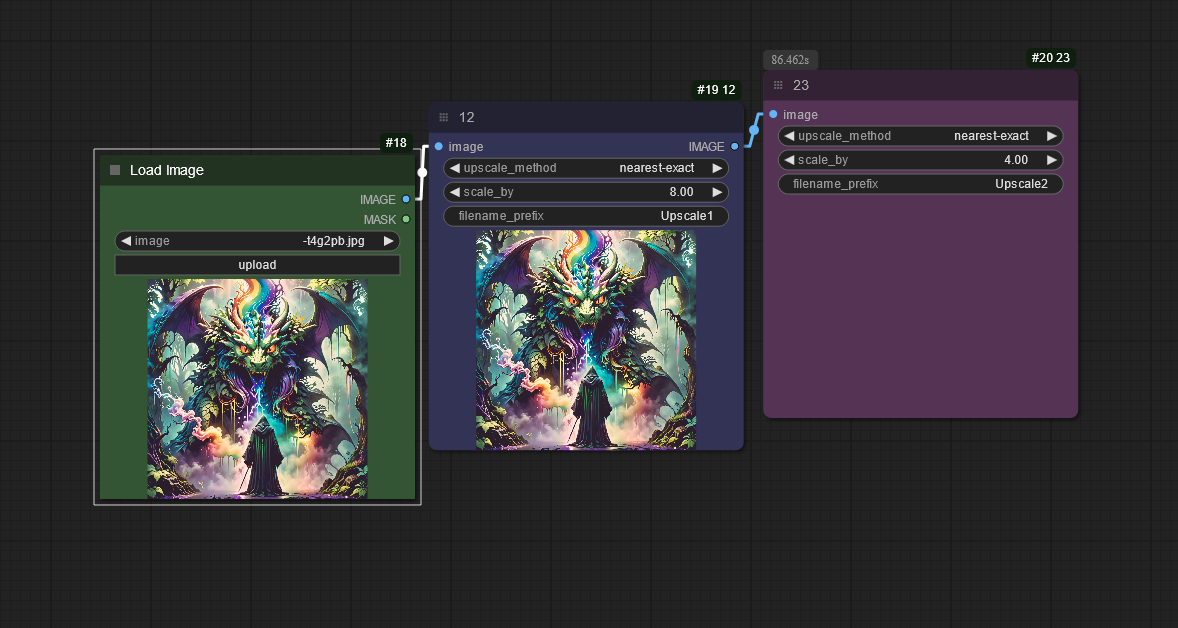The height and width of the screenshot is (628, 1178).
Task: Select previous image file in Load Image
Action: pos(126,241)
